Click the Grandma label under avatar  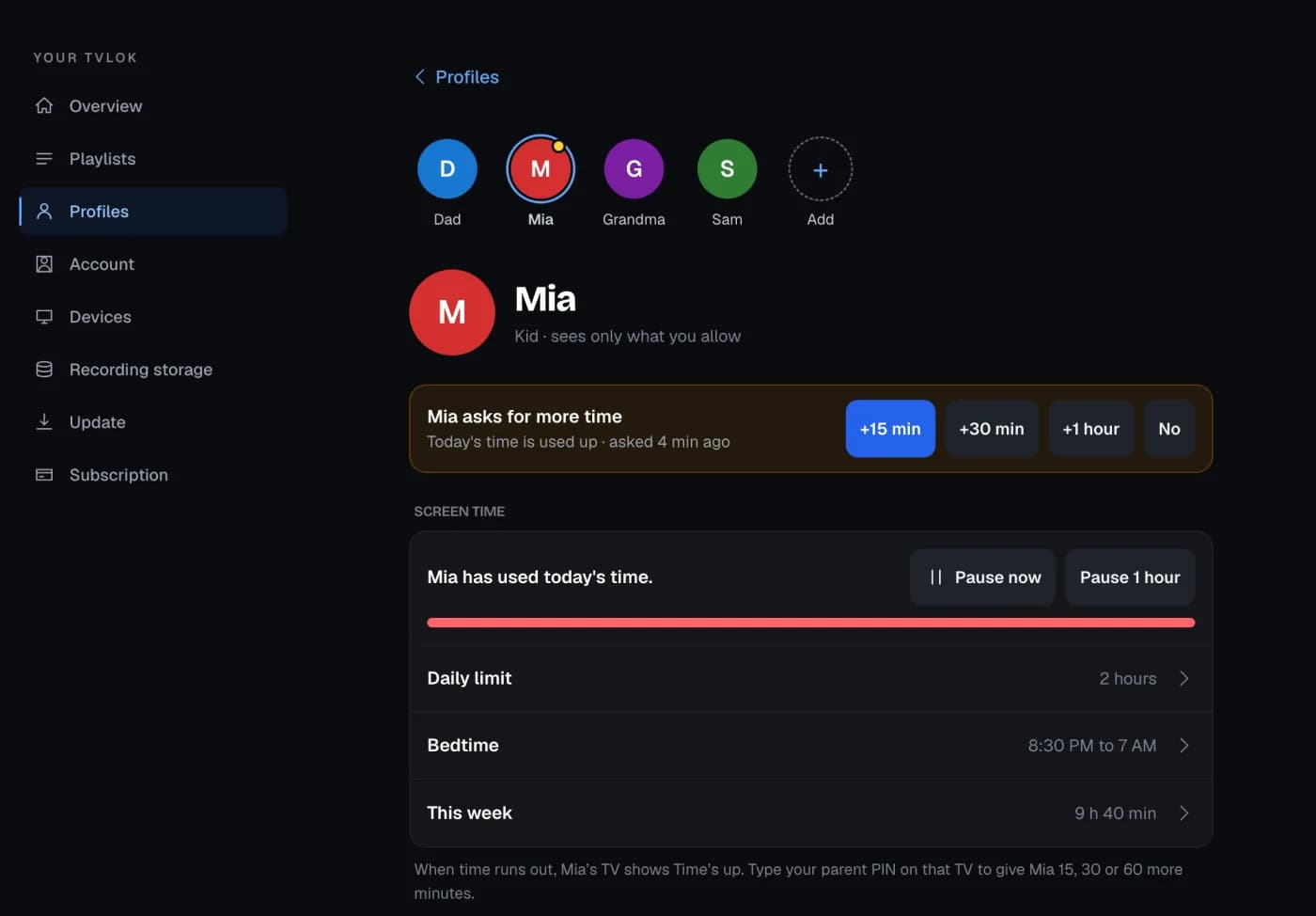634,219
